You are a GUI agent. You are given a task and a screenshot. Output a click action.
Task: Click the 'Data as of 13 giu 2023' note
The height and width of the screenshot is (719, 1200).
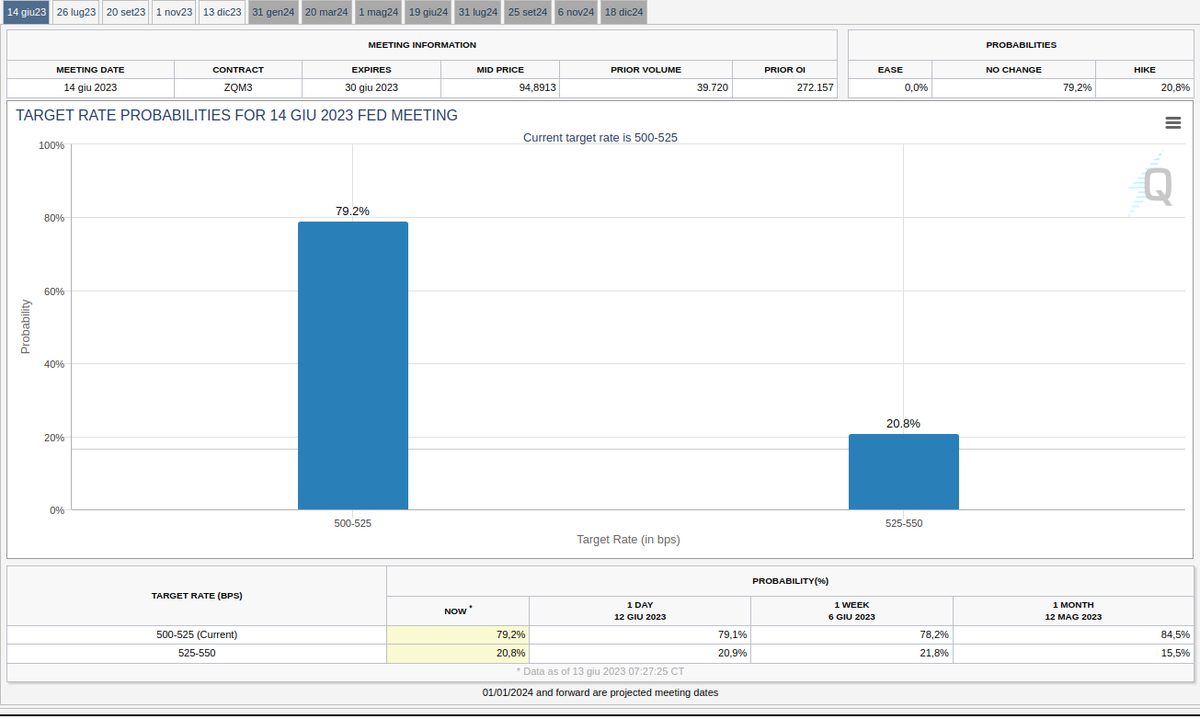[600, 671]
